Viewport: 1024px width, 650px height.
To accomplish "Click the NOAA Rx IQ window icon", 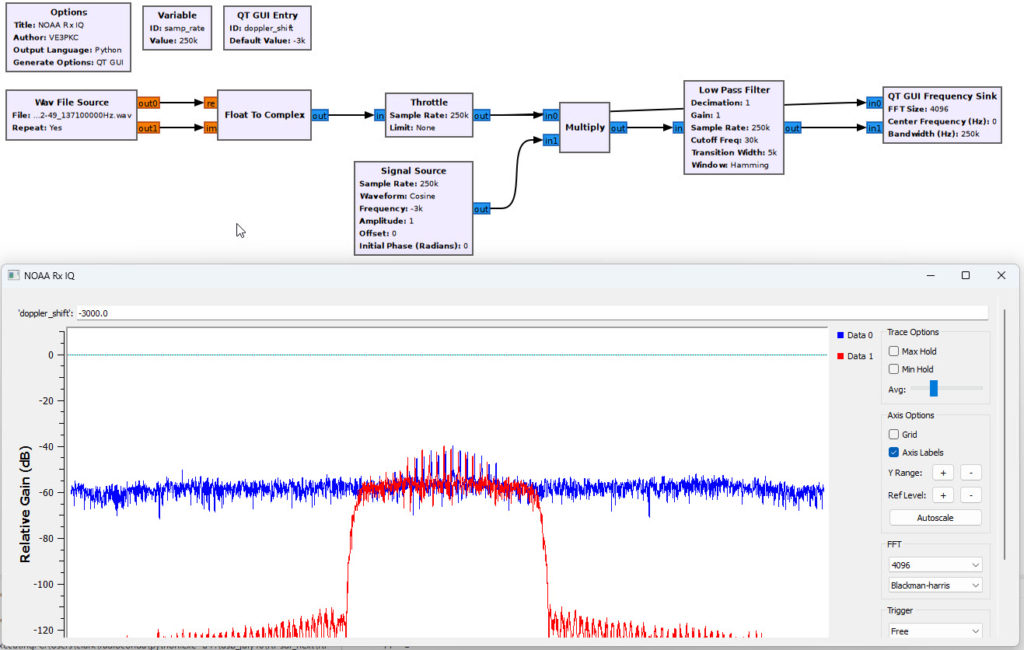I will pos(14,275).
